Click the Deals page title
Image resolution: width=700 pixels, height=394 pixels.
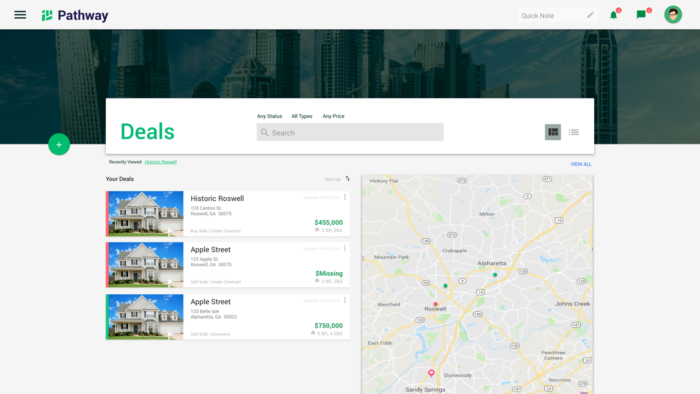point(147,132)
